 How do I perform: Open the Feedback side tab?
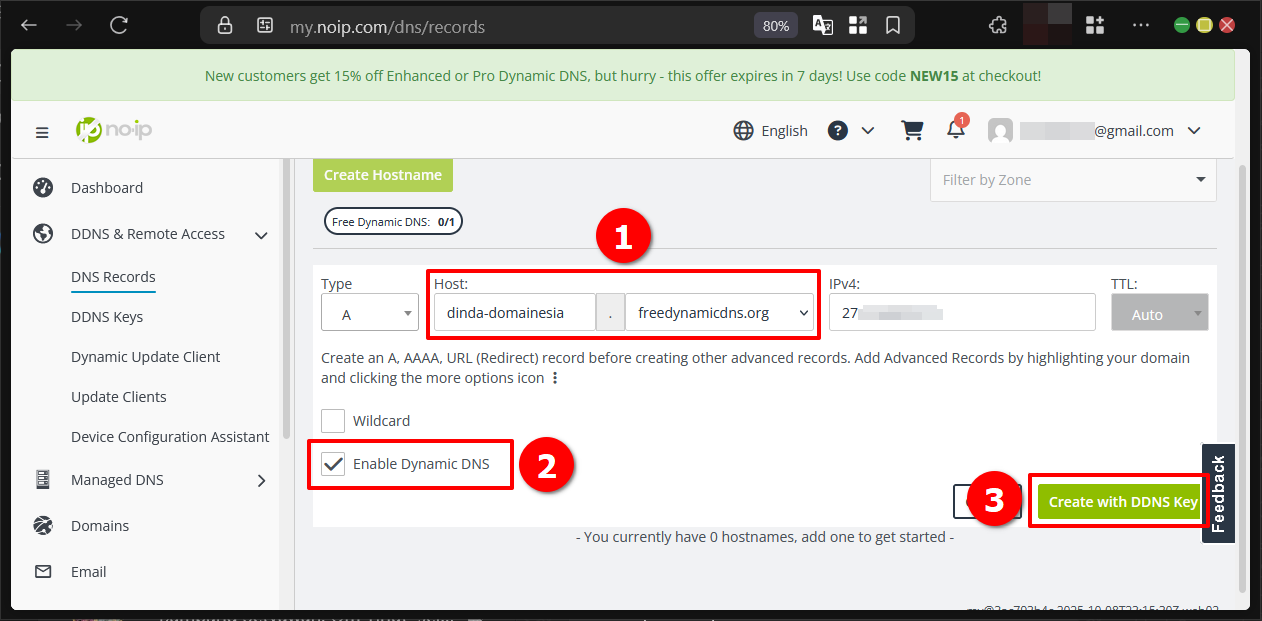[x=1217, y=493]
